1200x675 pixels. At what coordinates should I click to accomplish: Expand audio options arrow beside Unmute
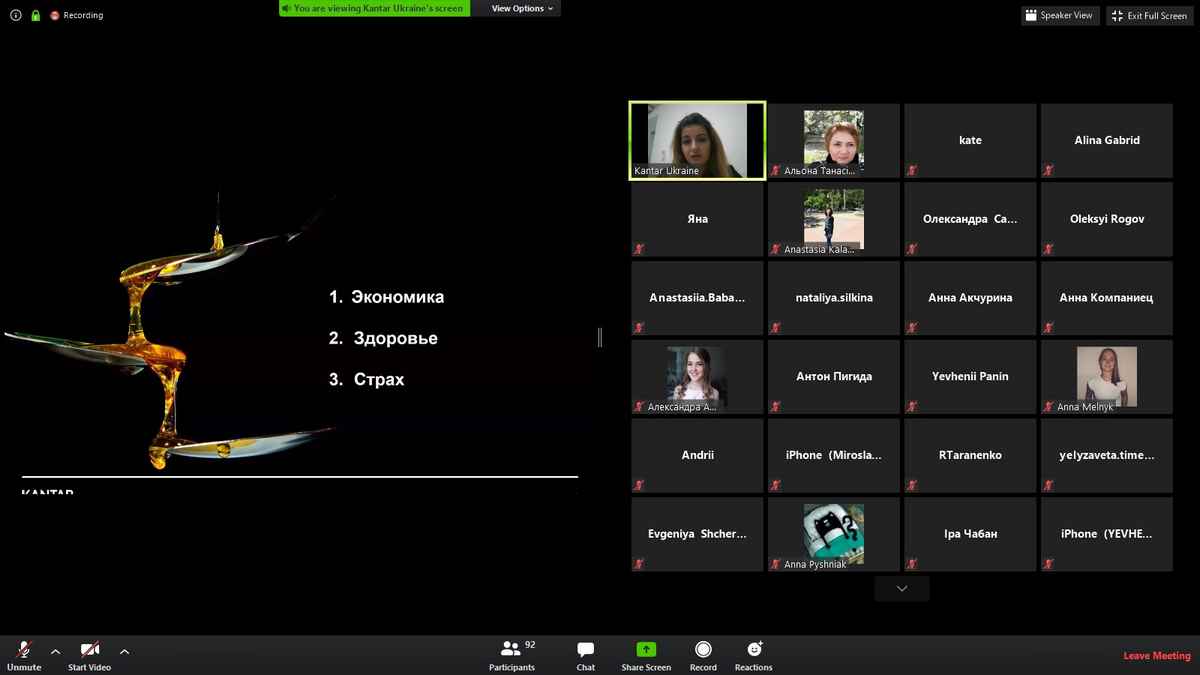point(55,652)
